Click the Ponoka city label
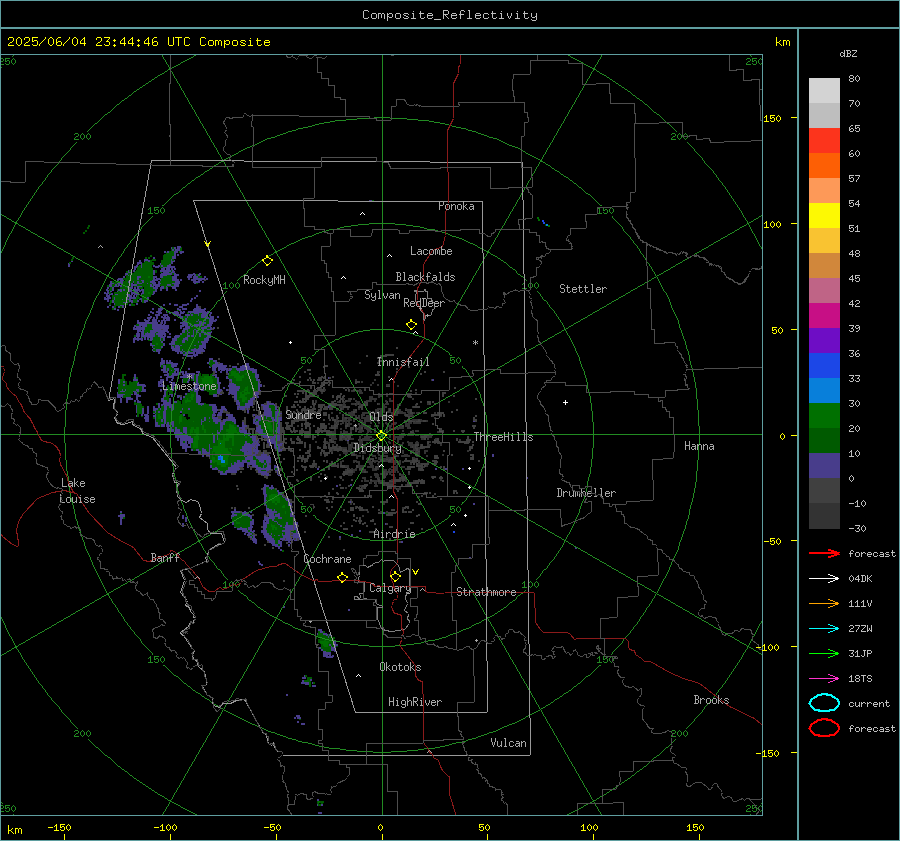The image size is (900, 841). point(456,206)
